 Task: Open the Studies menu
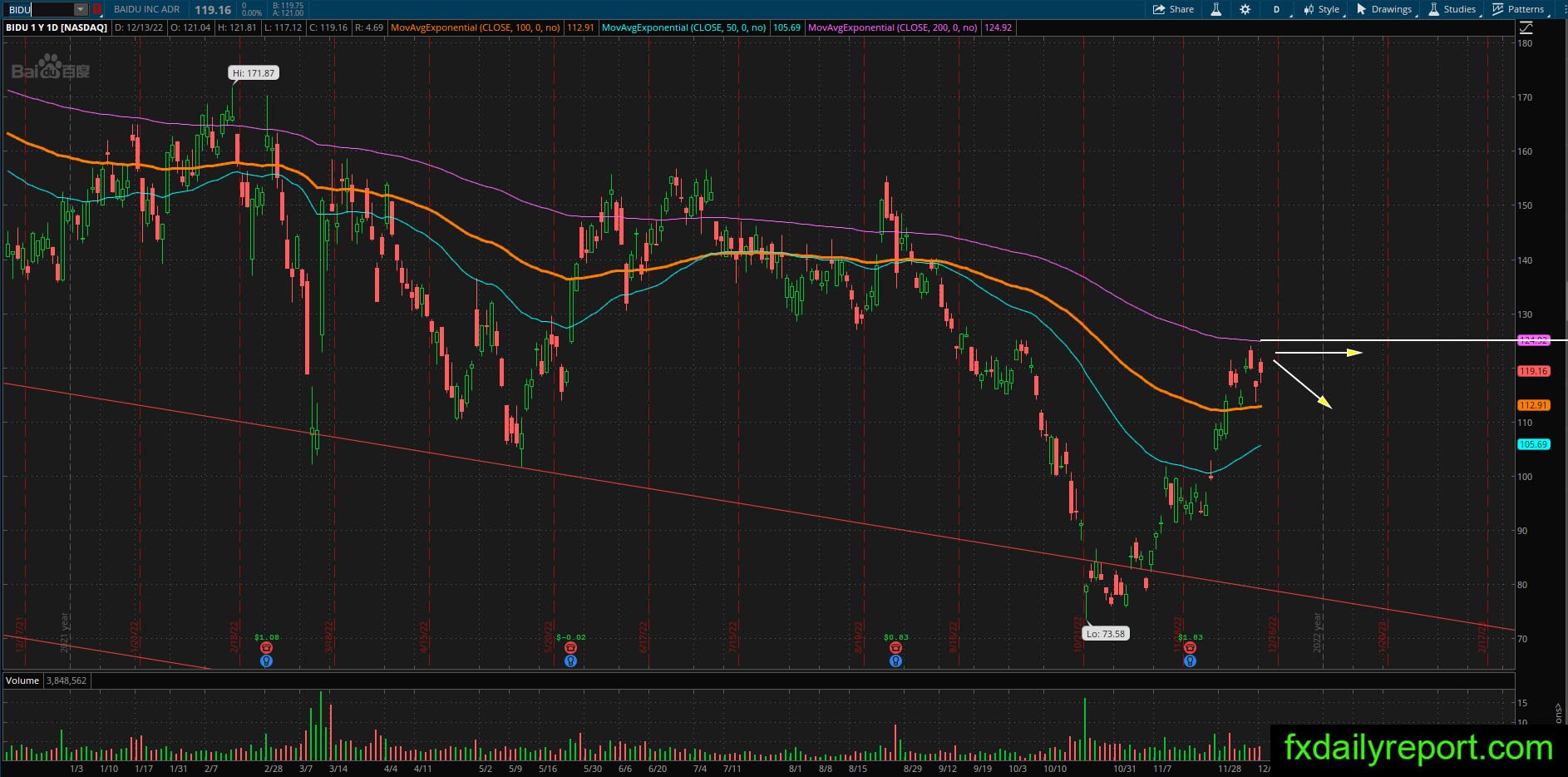(x=1452, y=9)
